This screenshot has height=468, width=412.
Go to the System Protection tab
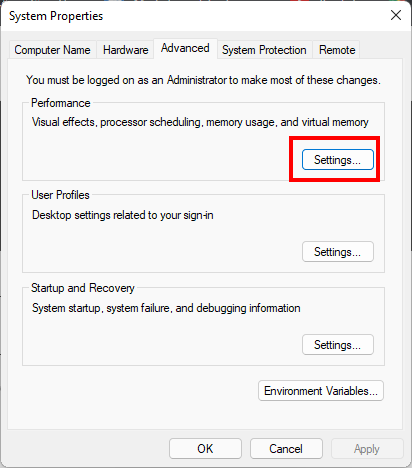tap(264, 50)
